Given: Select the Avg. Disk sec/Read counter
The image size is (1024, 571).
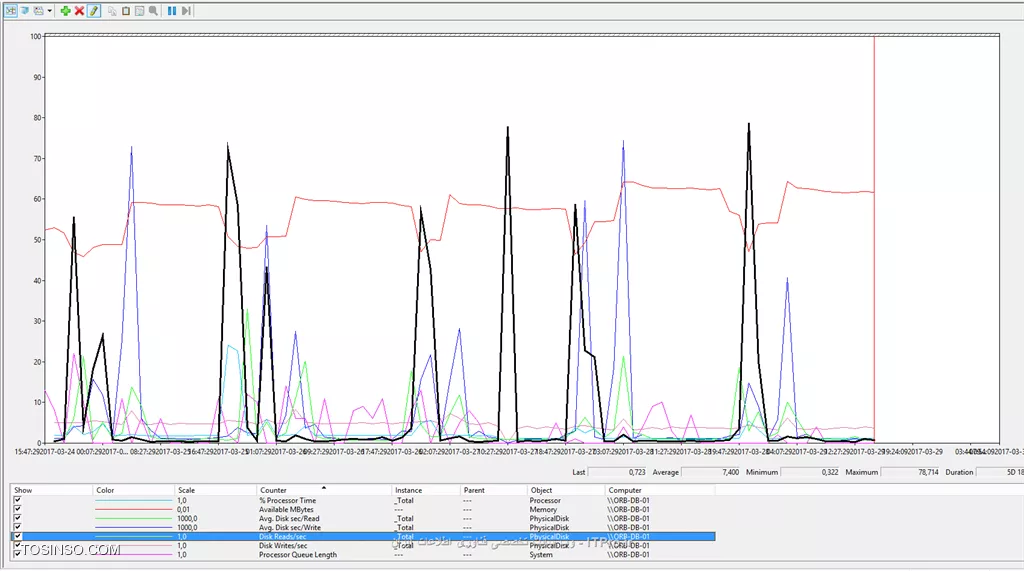Looking at the screenshot, I should coord(362,519).
